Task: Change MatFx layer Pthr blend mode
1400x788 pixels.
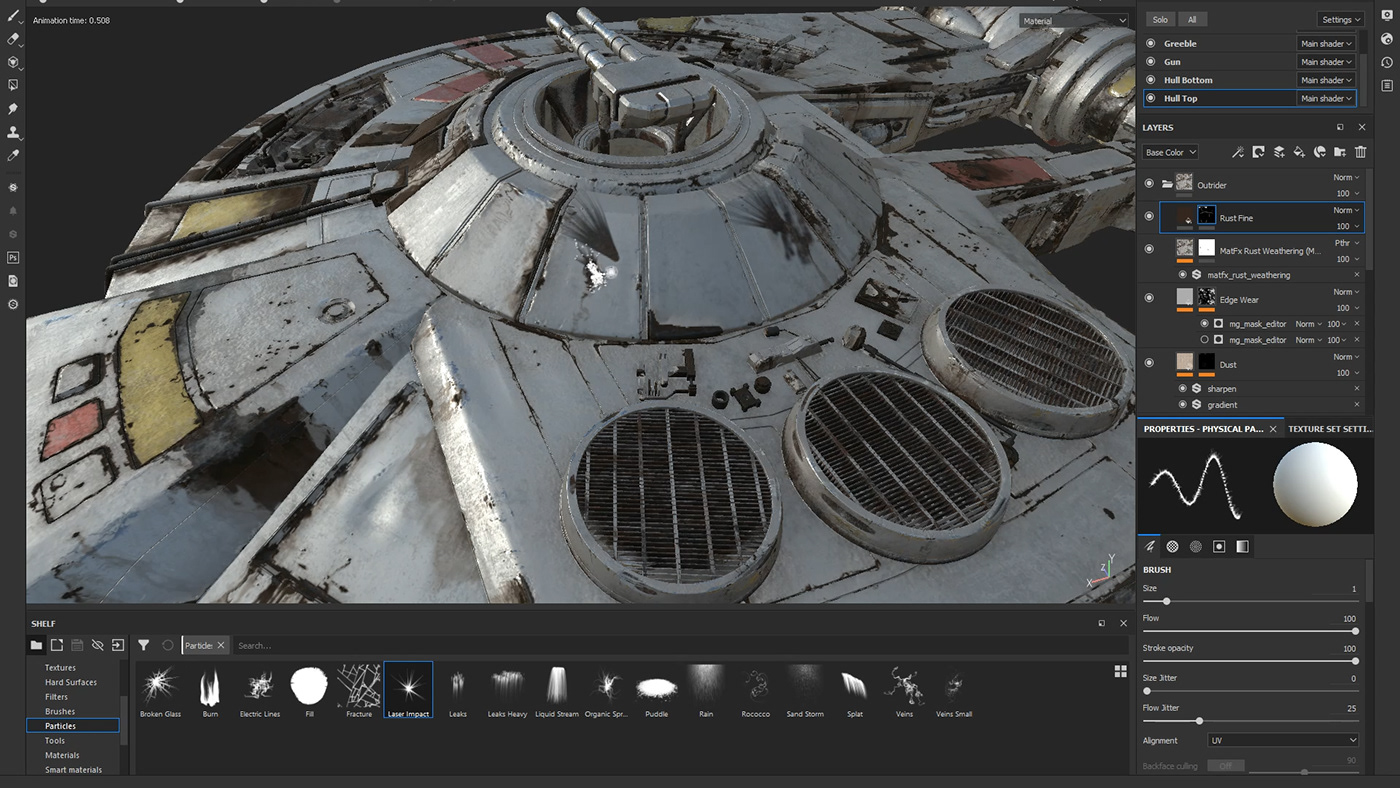Action: pyautogui.click(x=1344, y=243)
